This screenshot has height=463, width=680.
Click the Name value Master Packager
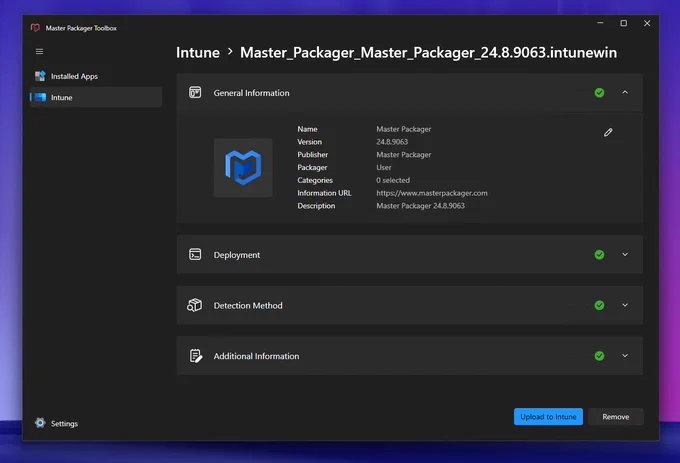click(403, 129)
